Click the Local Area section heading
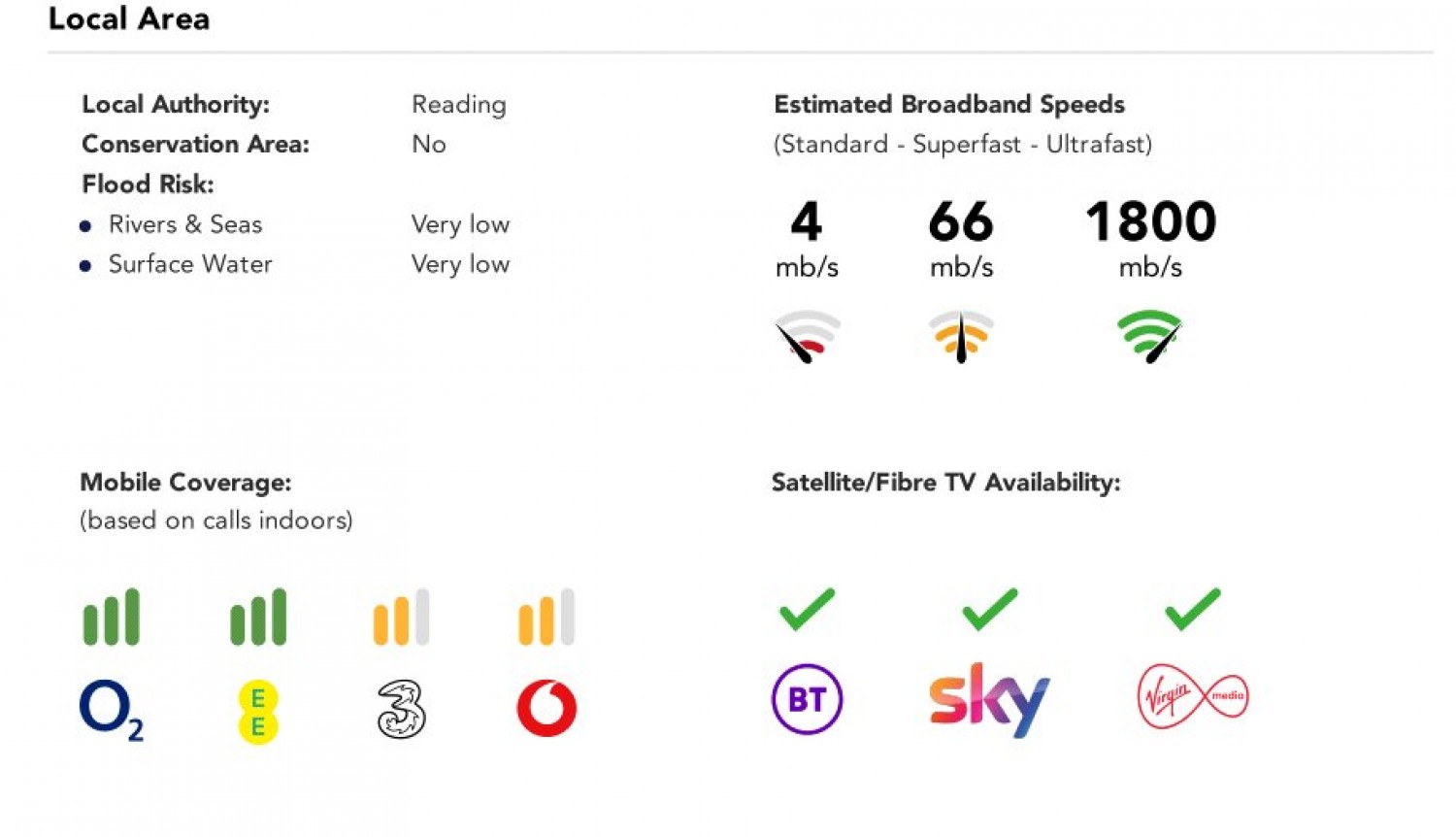Screen dimensions: 1456x837 129,18
